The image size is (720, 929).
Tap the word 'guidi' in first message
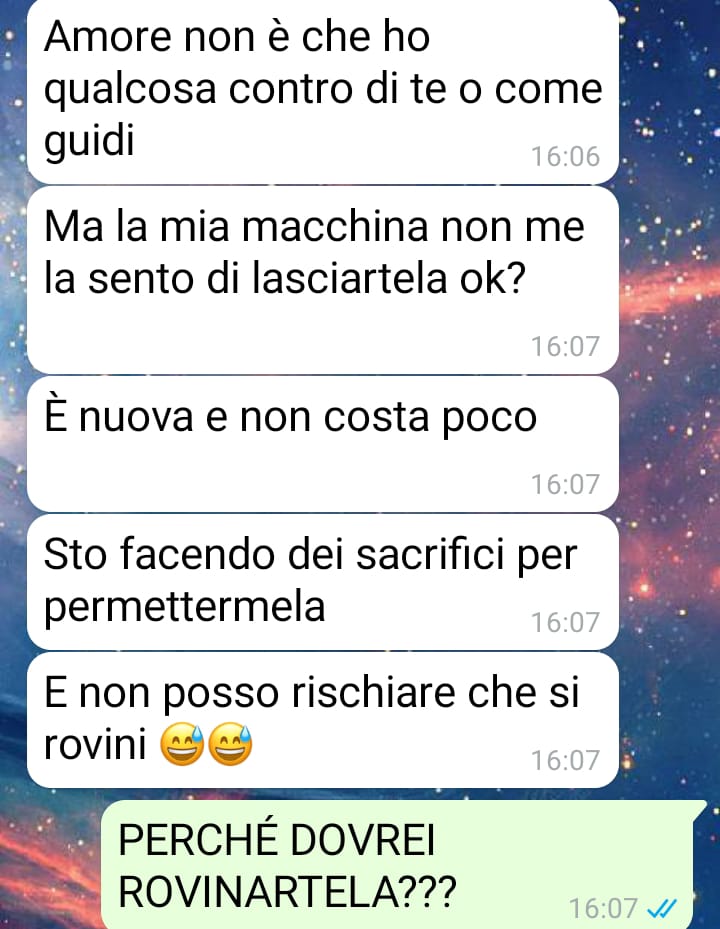(89, 141)
